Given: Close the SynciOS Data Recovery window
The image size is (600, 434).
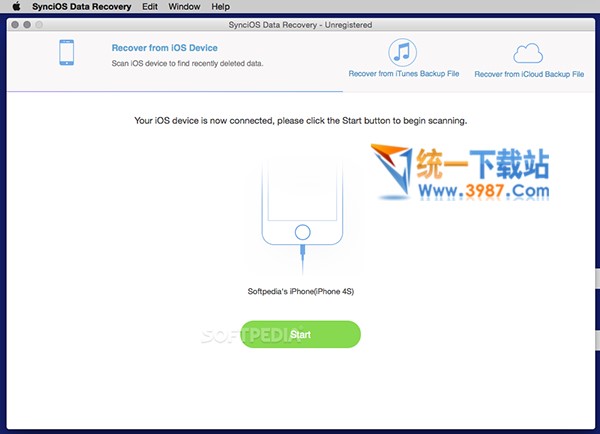Looking at the screenshot, I should (15, 25).
